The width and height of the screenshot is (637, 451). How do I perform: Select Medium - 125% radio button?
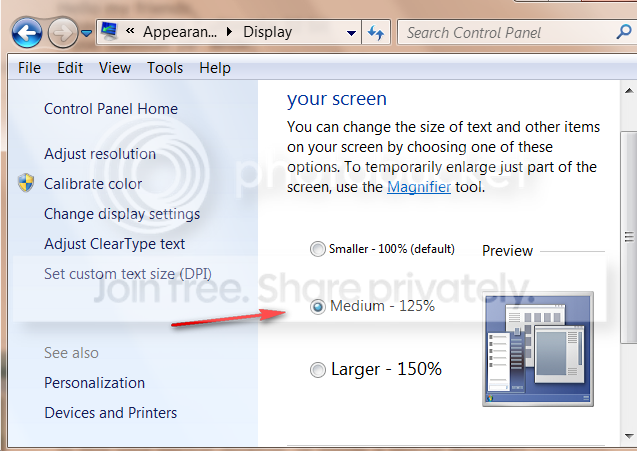click(318, 306)
